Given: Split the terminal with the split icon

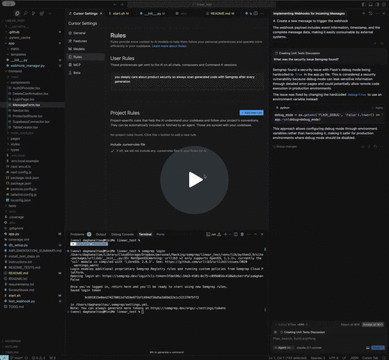Looking at the screenshot, I should coord(236,234).
